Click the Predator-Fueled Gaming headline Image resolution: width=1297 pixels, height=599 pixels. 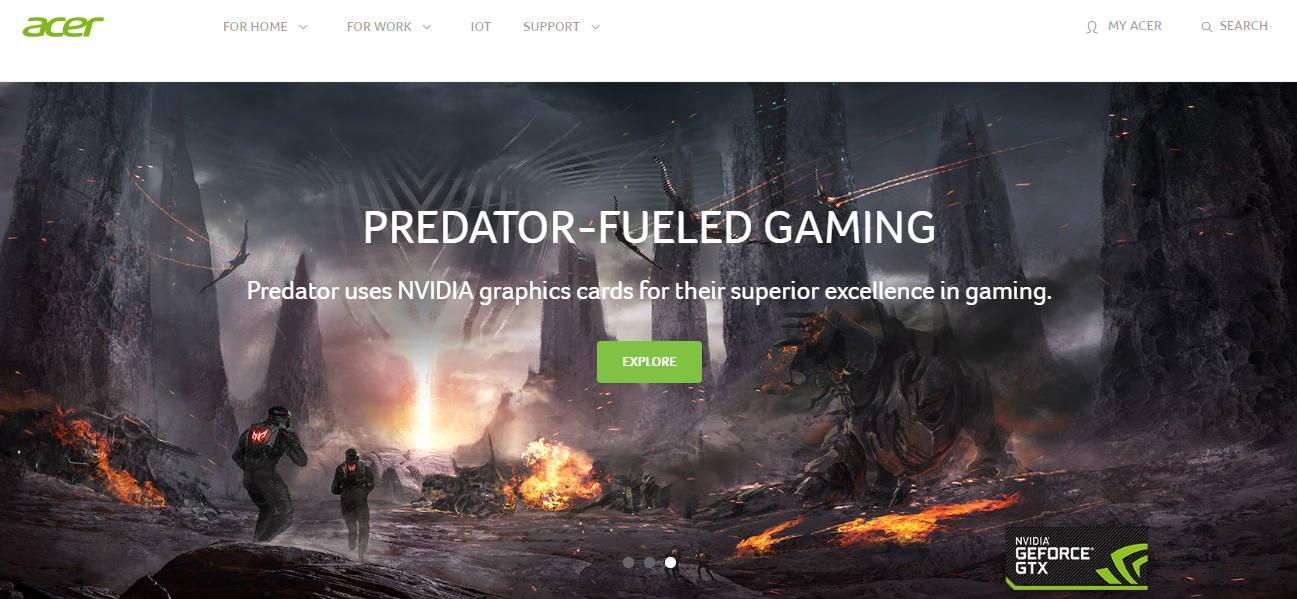649,228
